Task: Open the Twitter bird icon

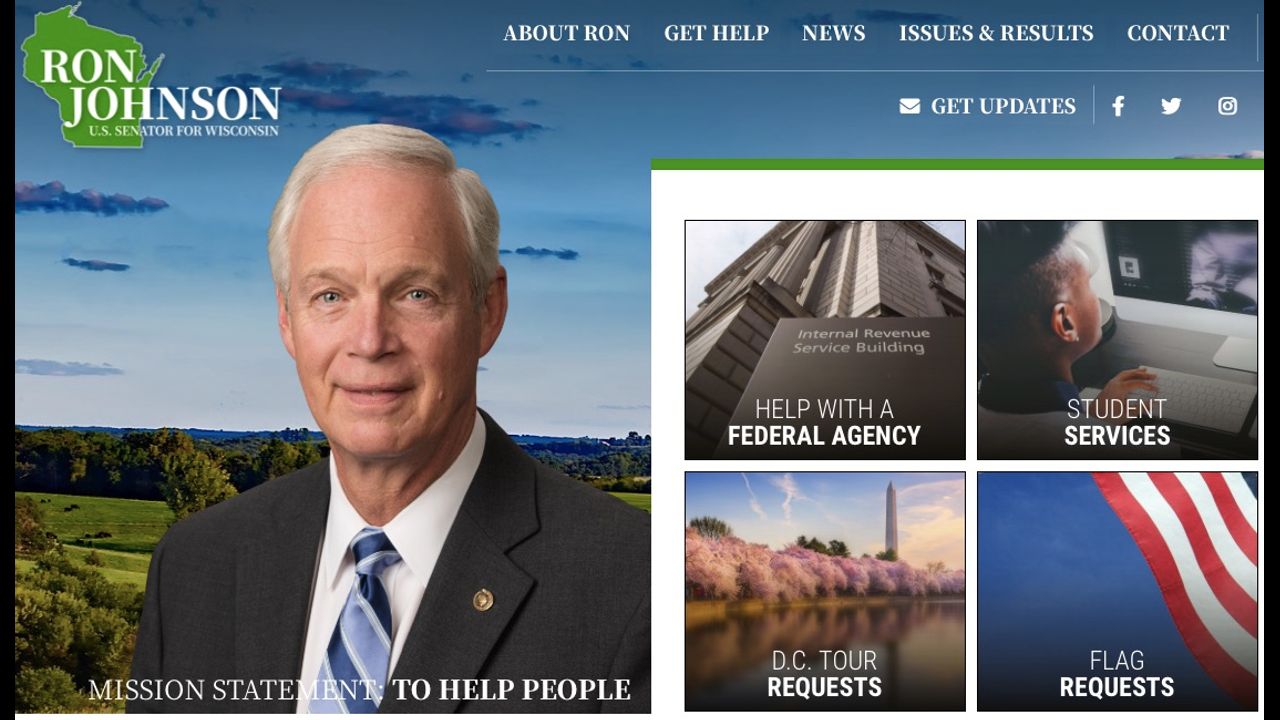Action: [x=1171, y=106]
